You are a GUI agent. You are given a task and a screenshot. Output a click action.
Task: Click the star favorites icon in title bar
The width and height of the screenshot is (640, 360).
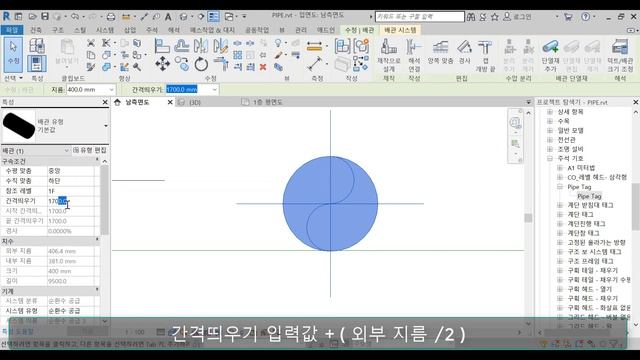click(x=495, y=17)
